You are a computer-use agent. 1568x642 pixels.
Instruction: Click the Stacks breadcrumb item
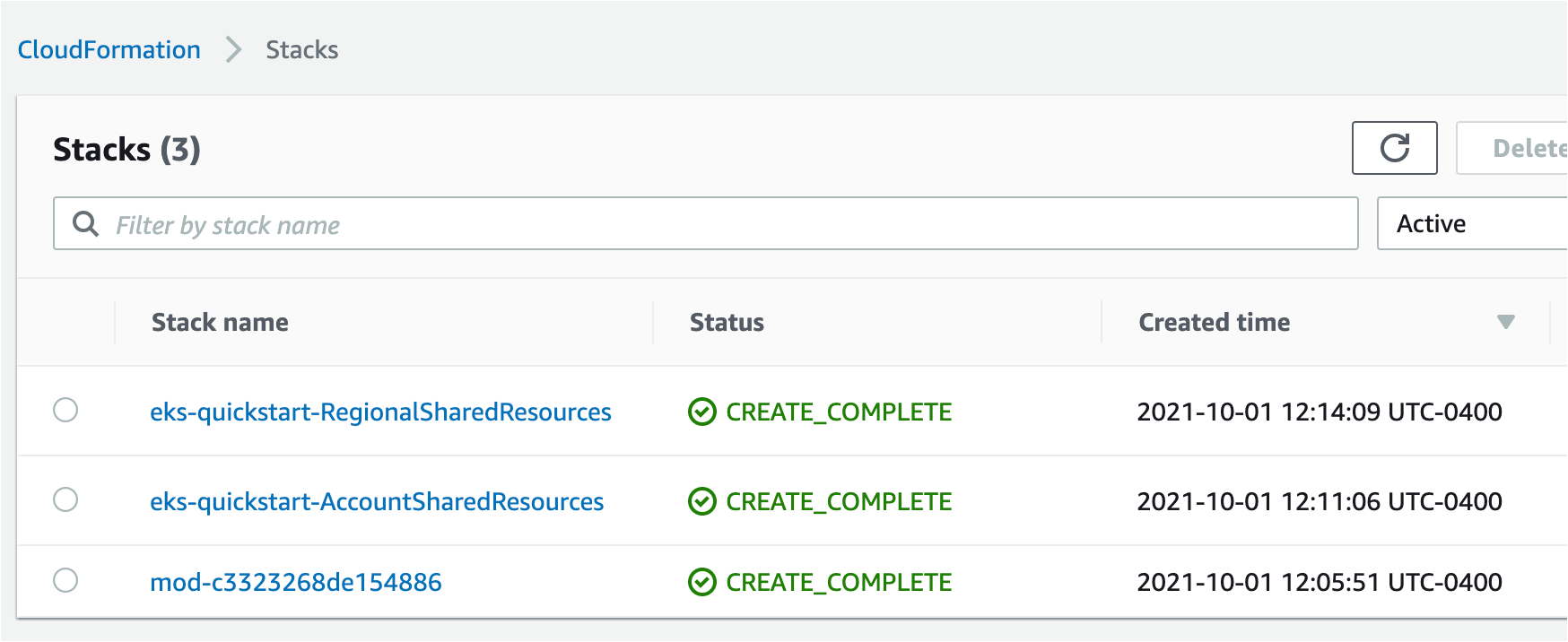[301, 49]
